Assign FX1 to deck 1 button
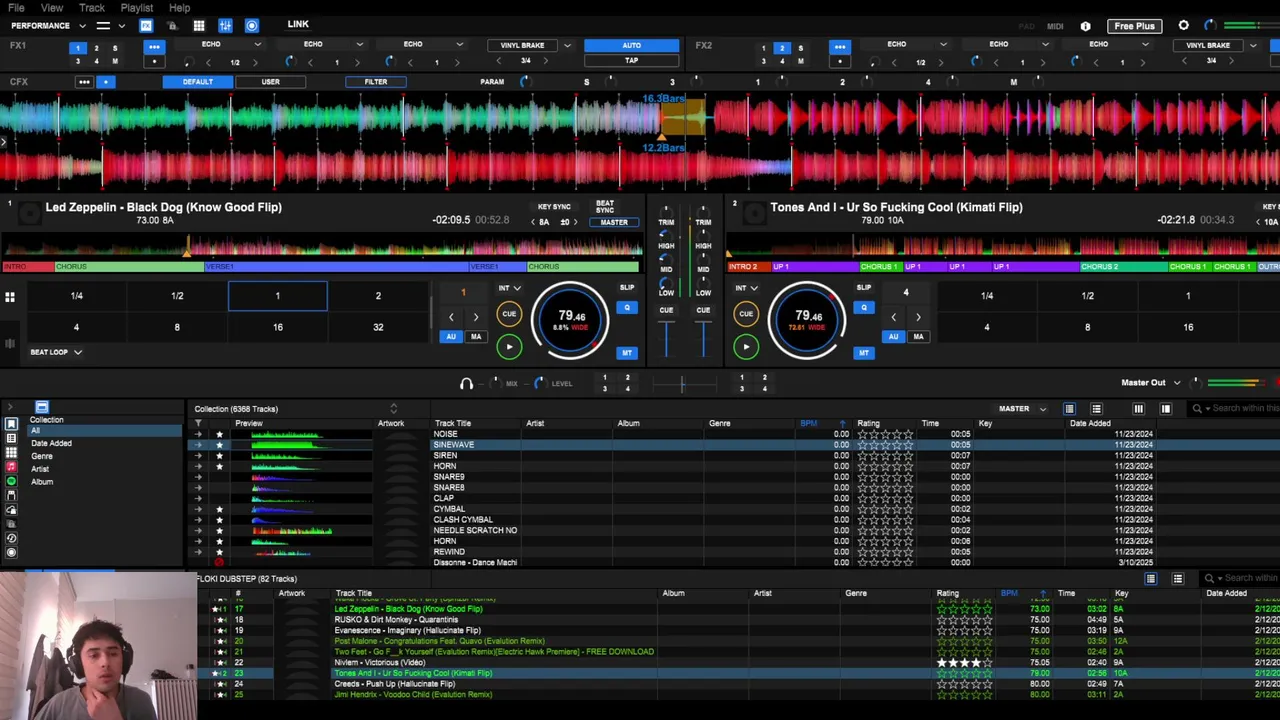Viewport: 1280px width, 720px height. coord(78,47)
